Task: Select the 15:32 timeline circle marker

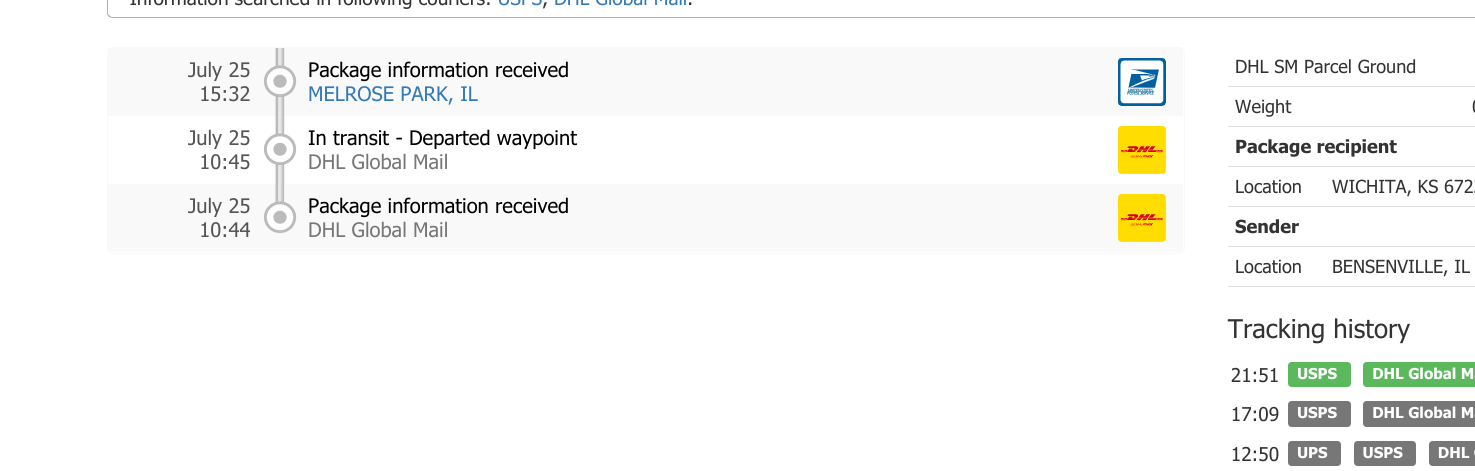Action: [280, 81]
